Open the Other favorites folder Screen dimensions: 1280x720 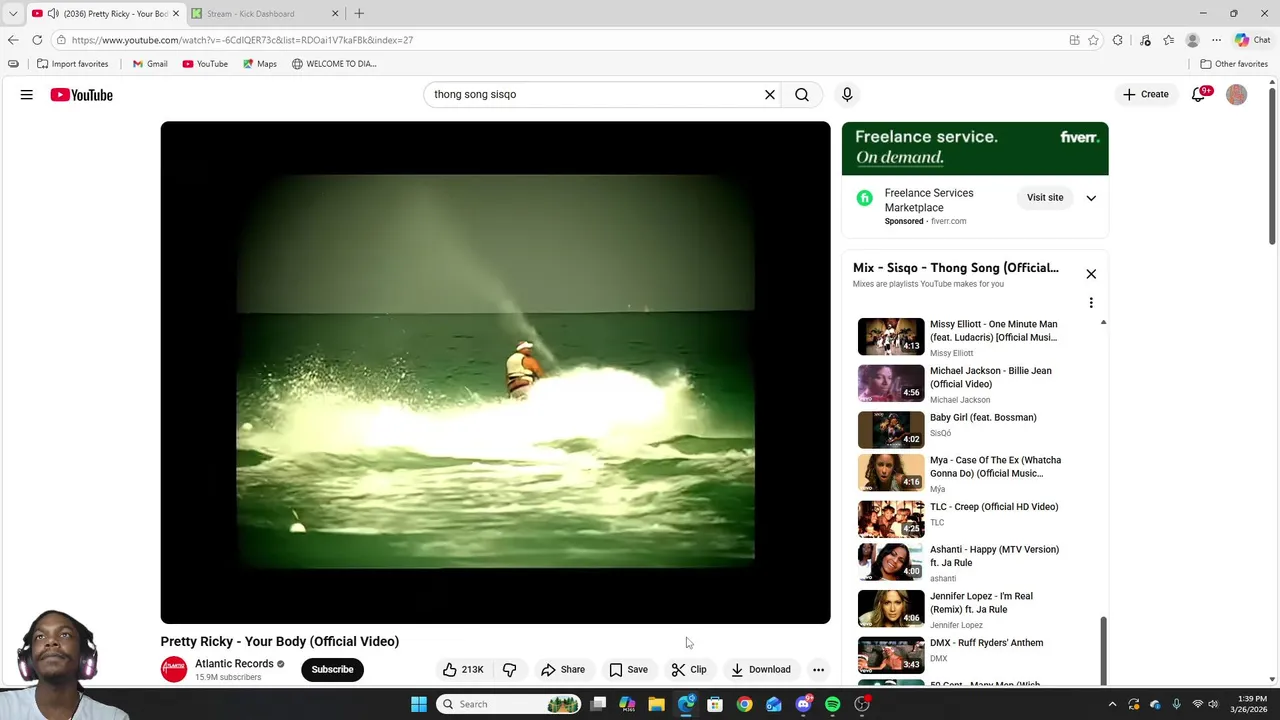(x=1234, y=64)
